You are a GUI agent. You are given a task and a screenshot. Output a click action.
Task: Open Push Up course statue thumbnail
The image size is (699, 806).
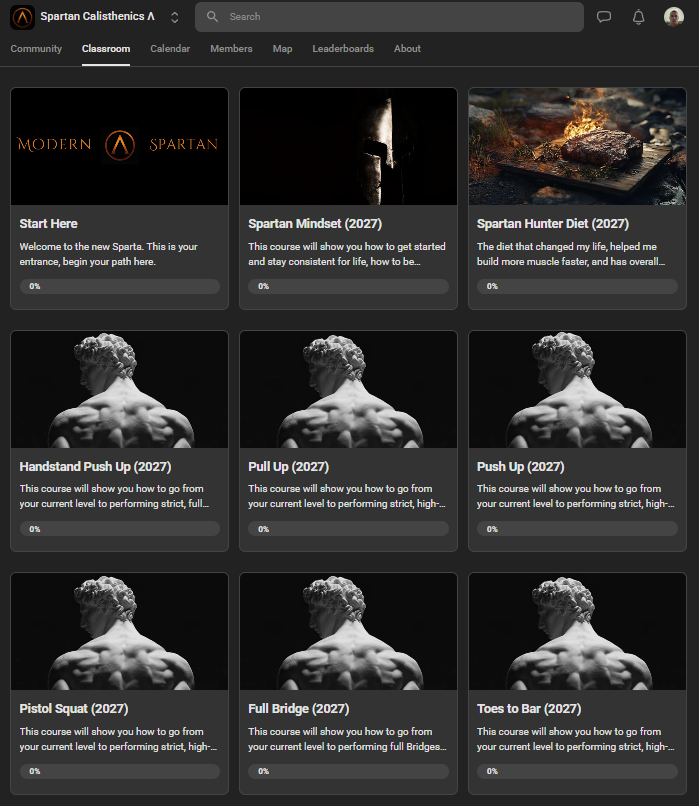coord(577,389)
